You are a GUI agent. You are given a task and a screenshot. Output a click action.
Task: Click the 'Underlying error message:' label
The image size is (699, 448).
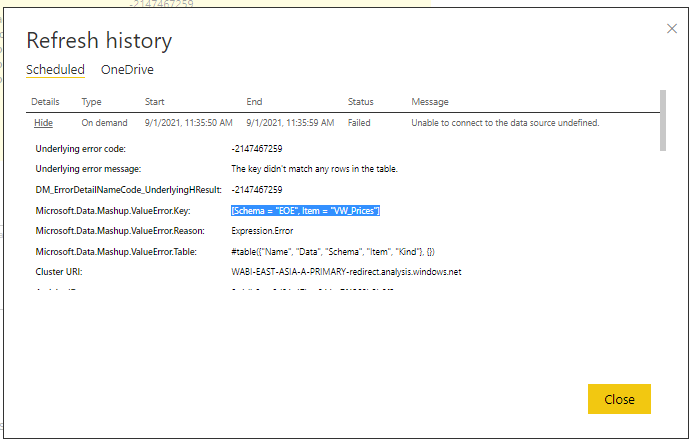pos(88,169)
